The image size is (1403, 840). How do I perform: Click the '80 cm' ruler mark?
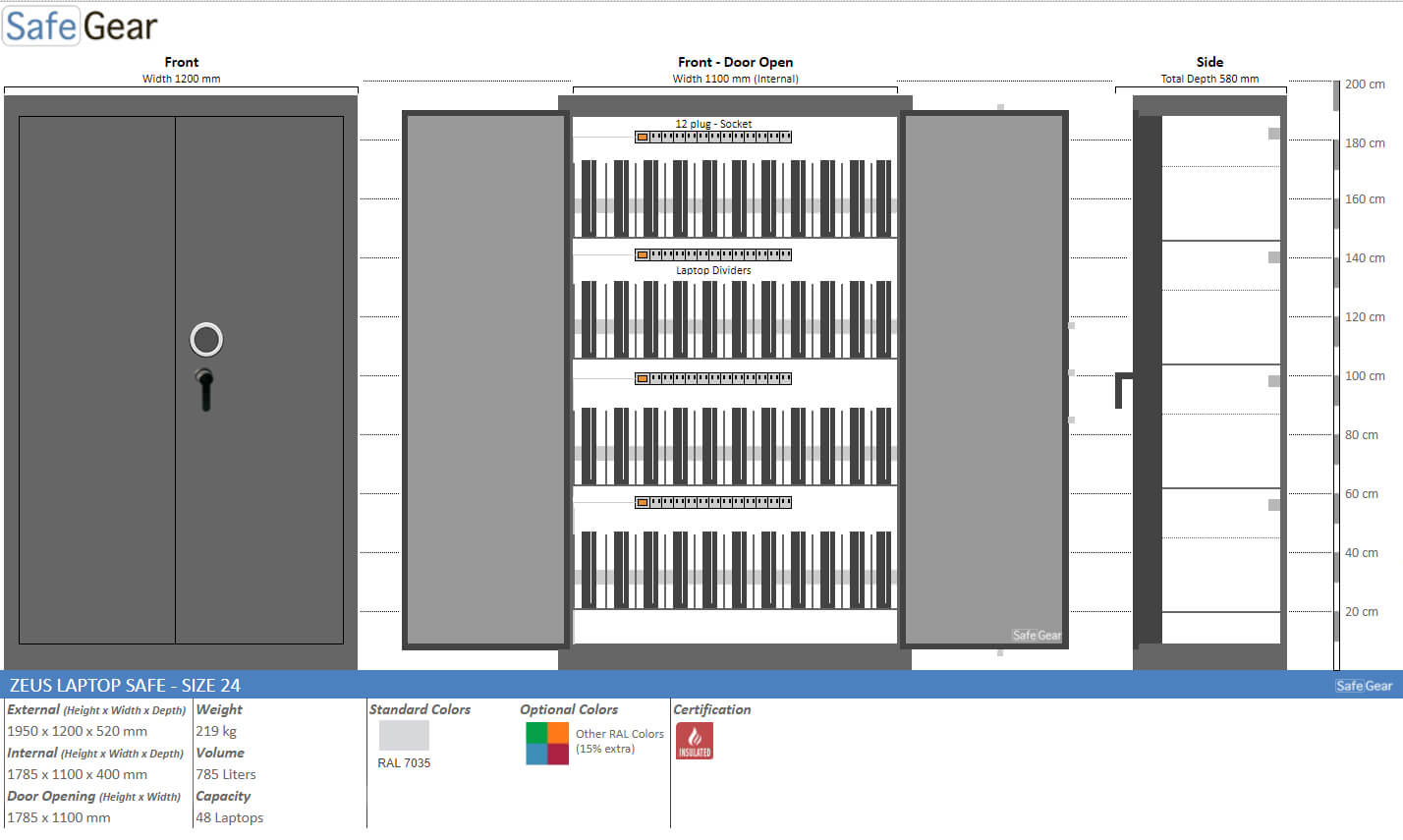1362,435
